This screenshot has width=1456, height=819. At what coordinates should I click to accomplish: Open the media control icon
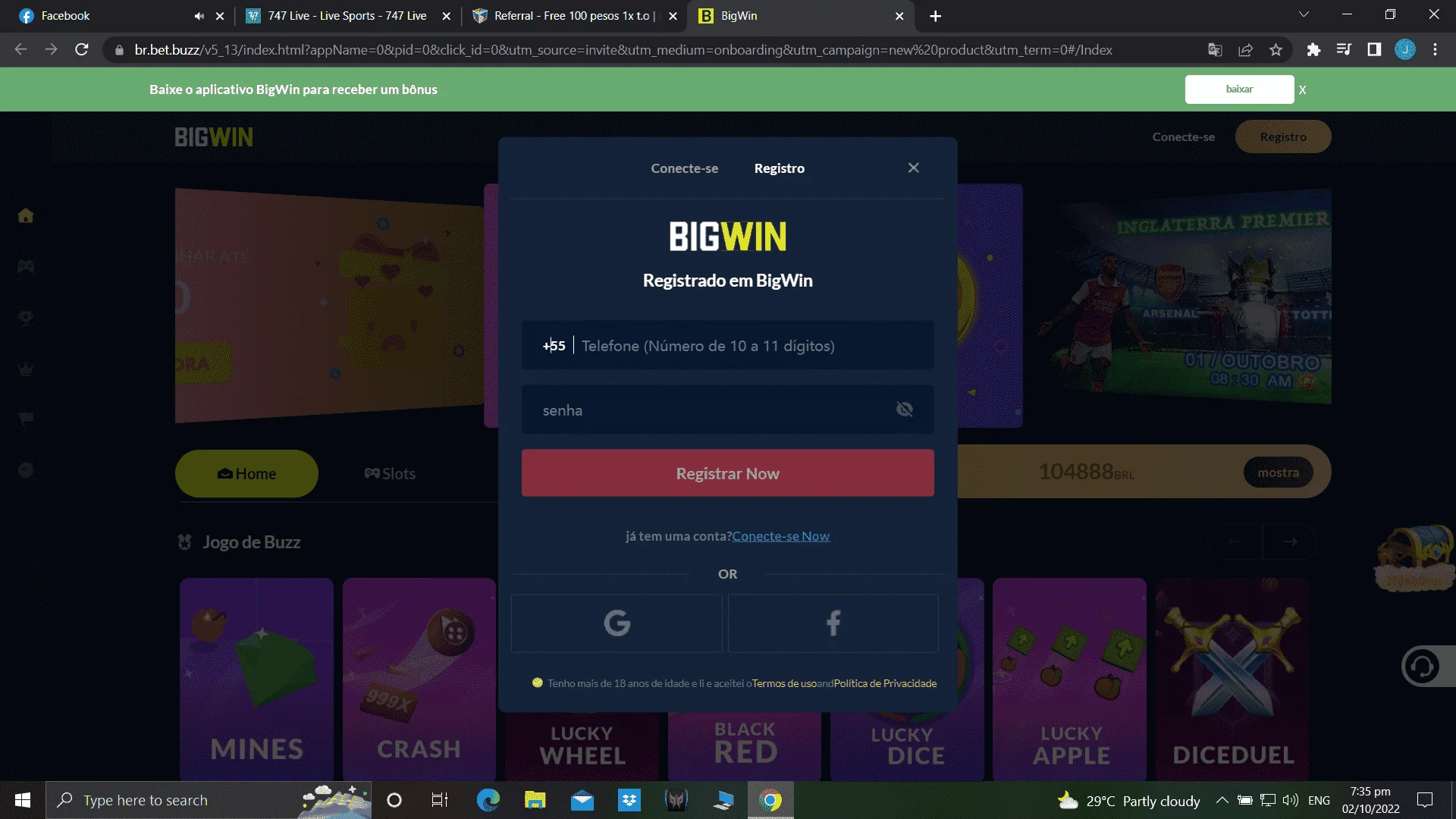coord(1344,50)
